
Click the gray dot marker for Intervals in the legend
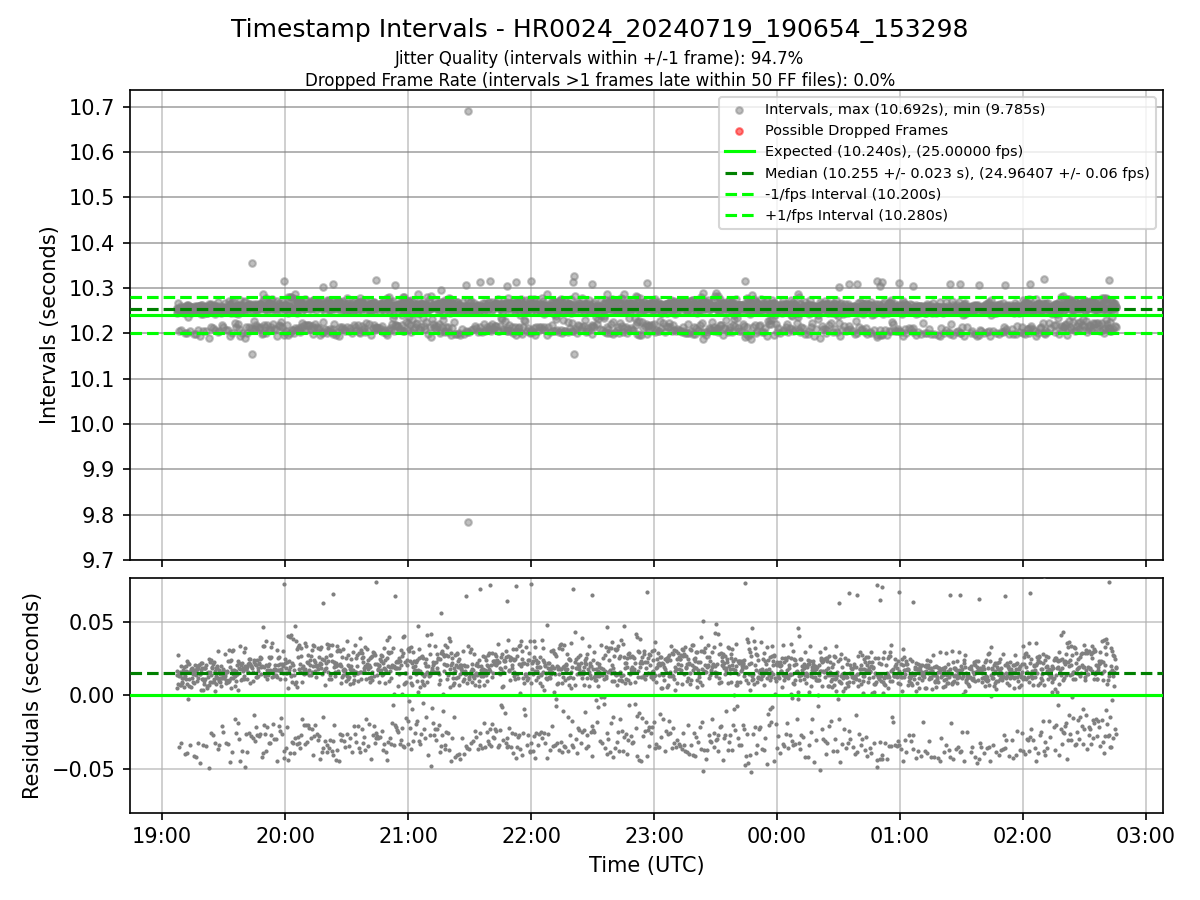click(739, 109)
